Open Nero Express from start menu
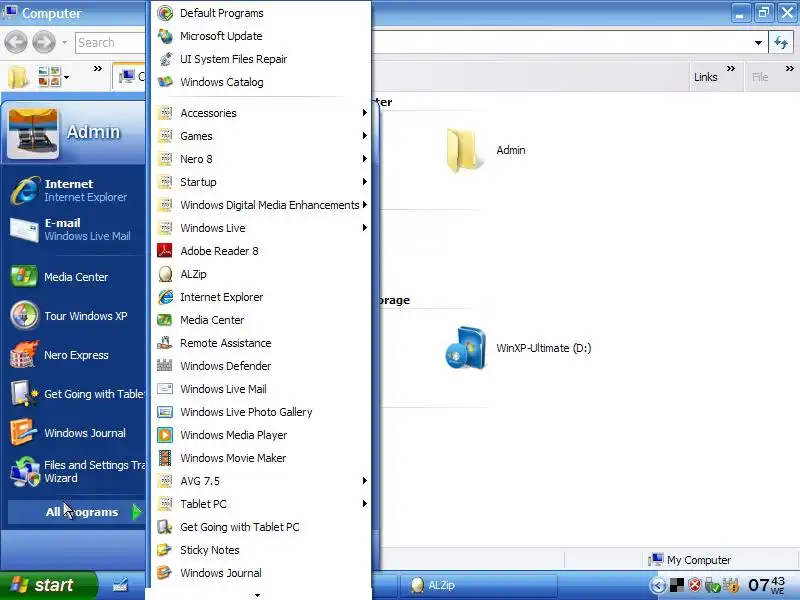The width and height of the screenshot is (800, 600). pyautogui.click(x=76, y=355)
